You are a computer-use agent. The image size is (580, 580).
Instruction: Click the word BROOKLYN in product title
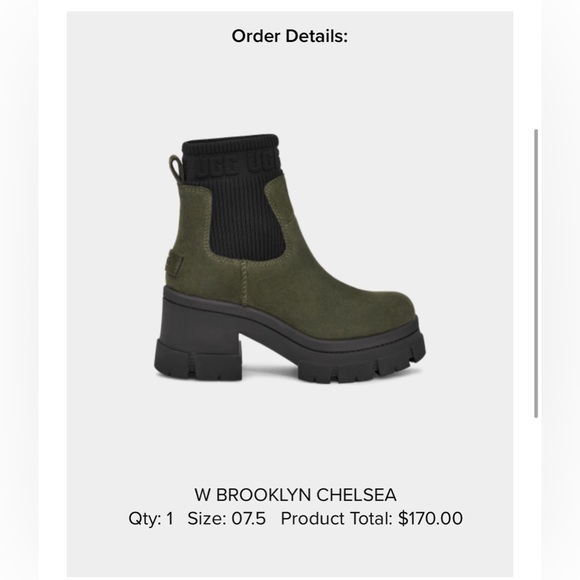(x=263, y=495)
